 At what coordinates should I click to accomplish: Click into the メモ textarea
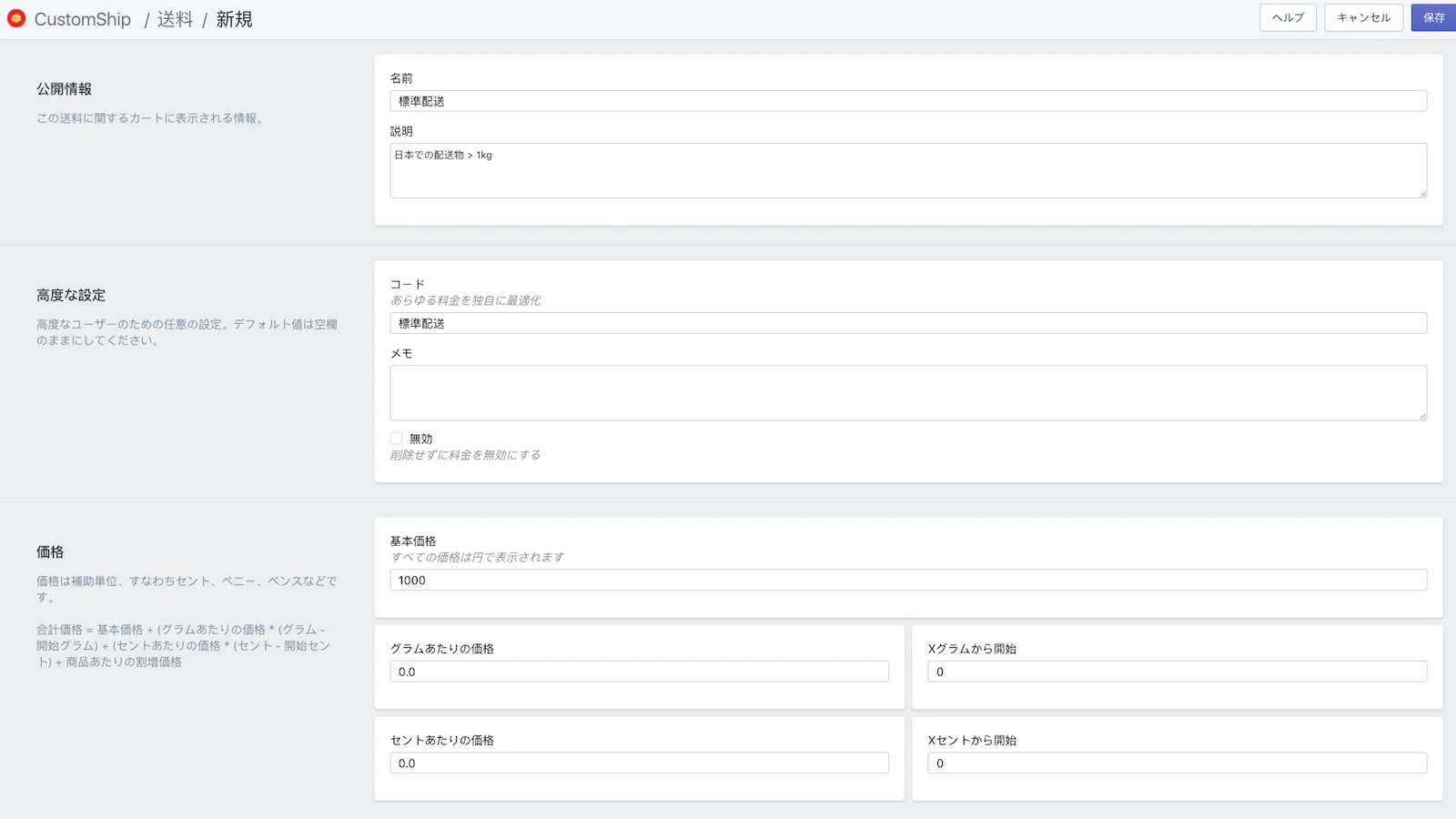[x=908, y=392]
